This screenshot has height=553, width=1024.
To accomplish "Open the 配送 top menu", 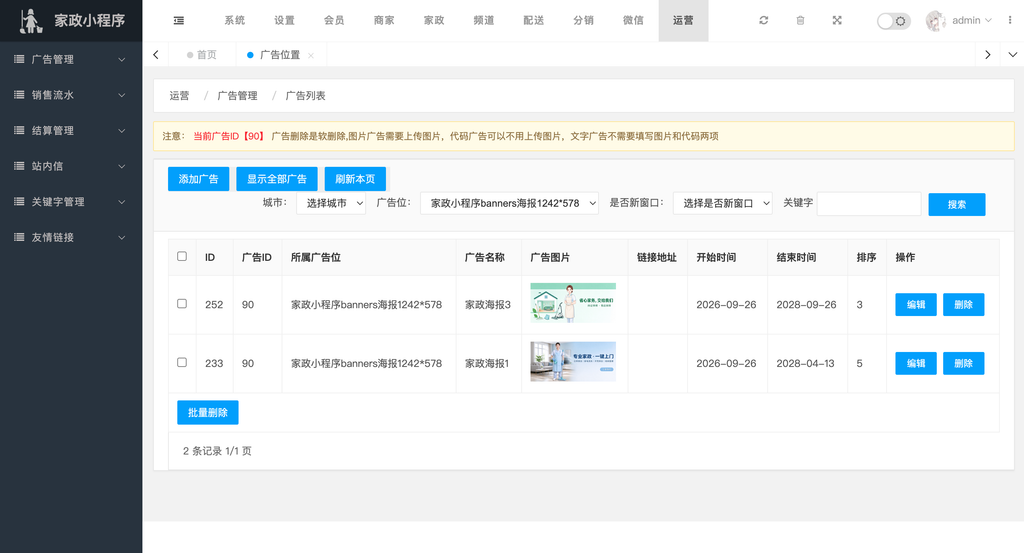I will [534, 21].
